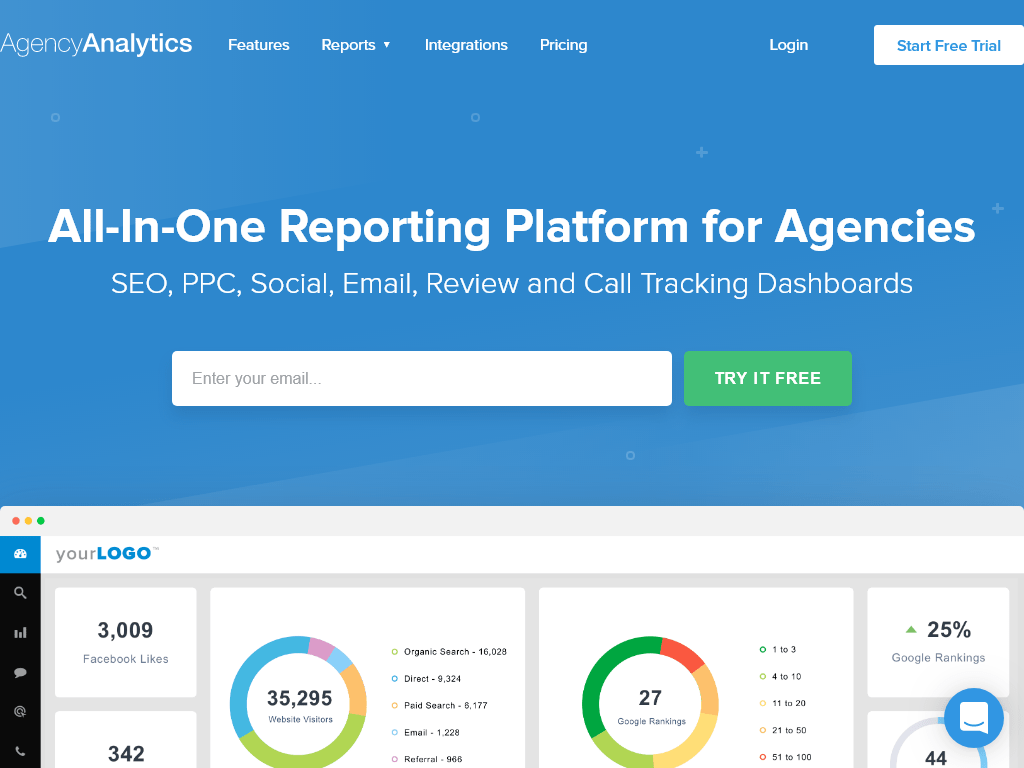Select the keyword search magnifier sidebar icon

[x=20, y=592]
